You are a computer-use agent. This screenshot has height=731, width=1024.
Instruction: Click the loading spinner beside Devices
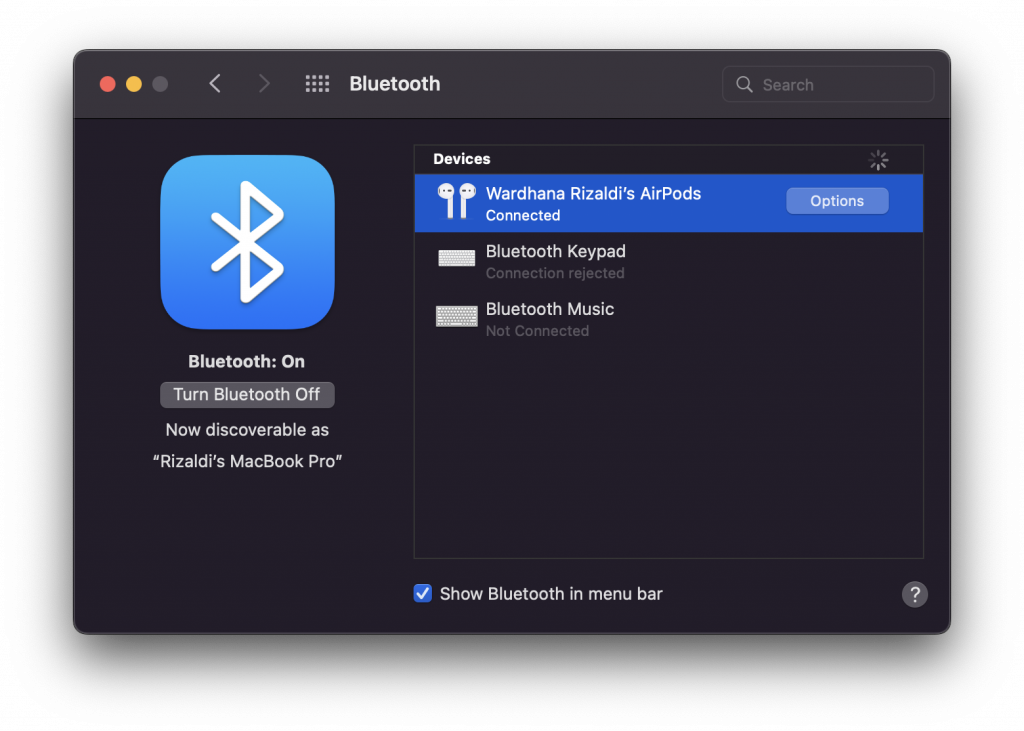[878, 160]
